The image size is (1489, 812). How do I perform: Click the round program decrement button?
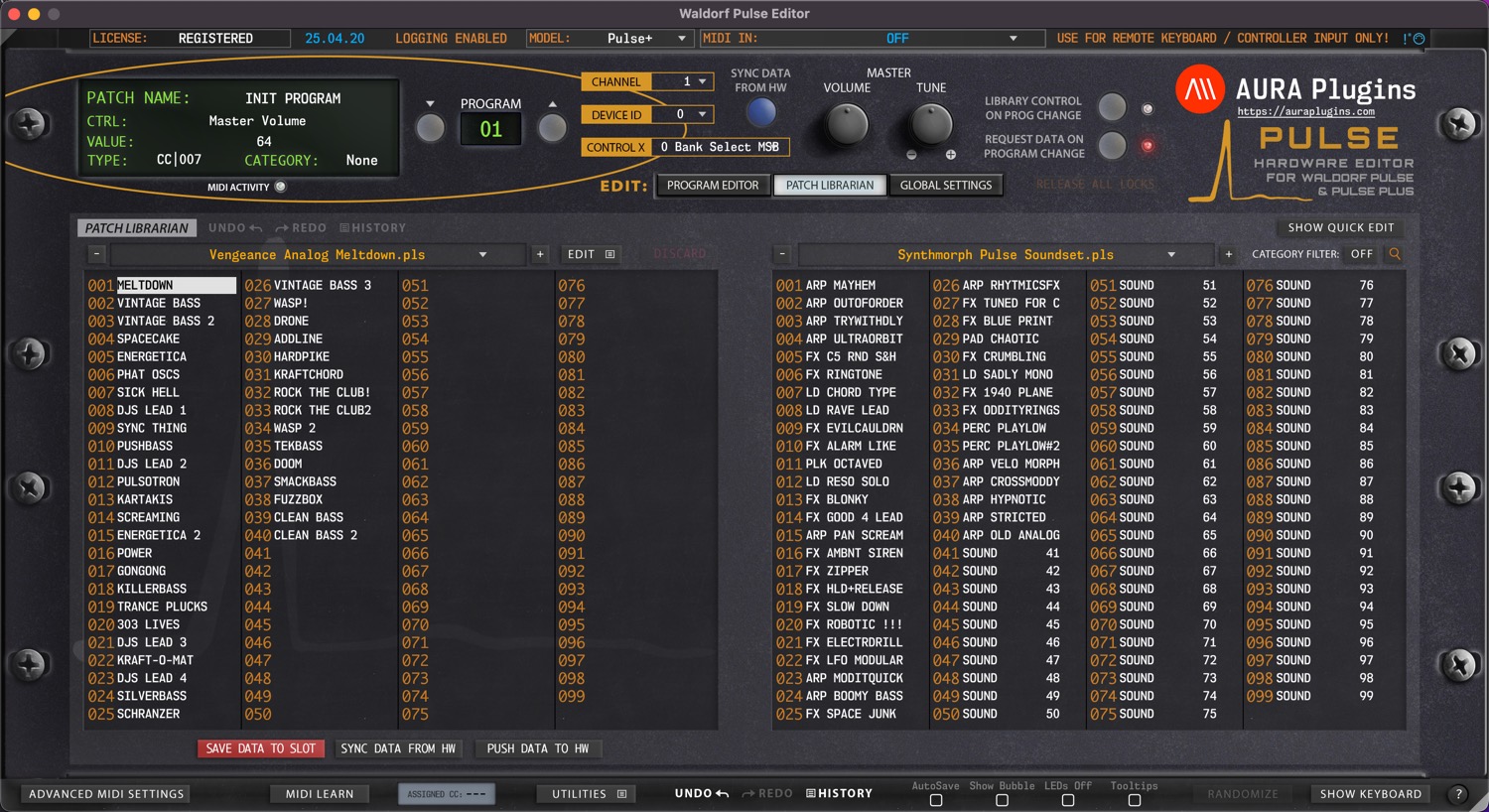coord(430,128)
